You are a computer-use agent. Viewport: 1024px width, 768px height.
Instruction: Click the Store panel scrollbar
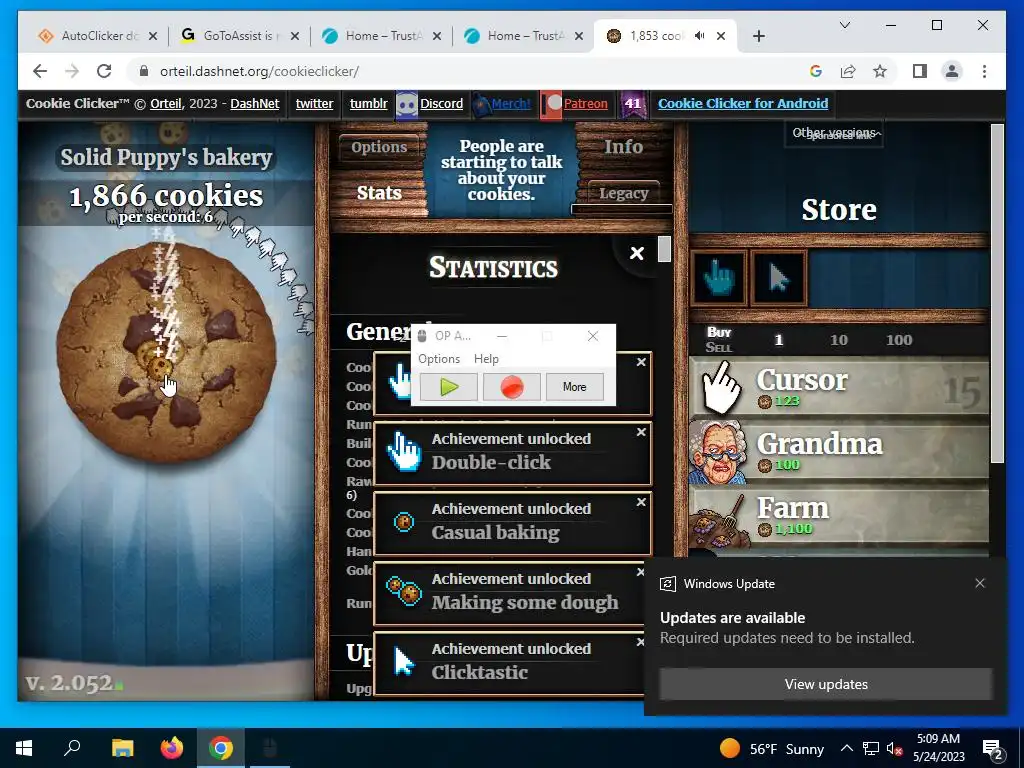point(997,294)
